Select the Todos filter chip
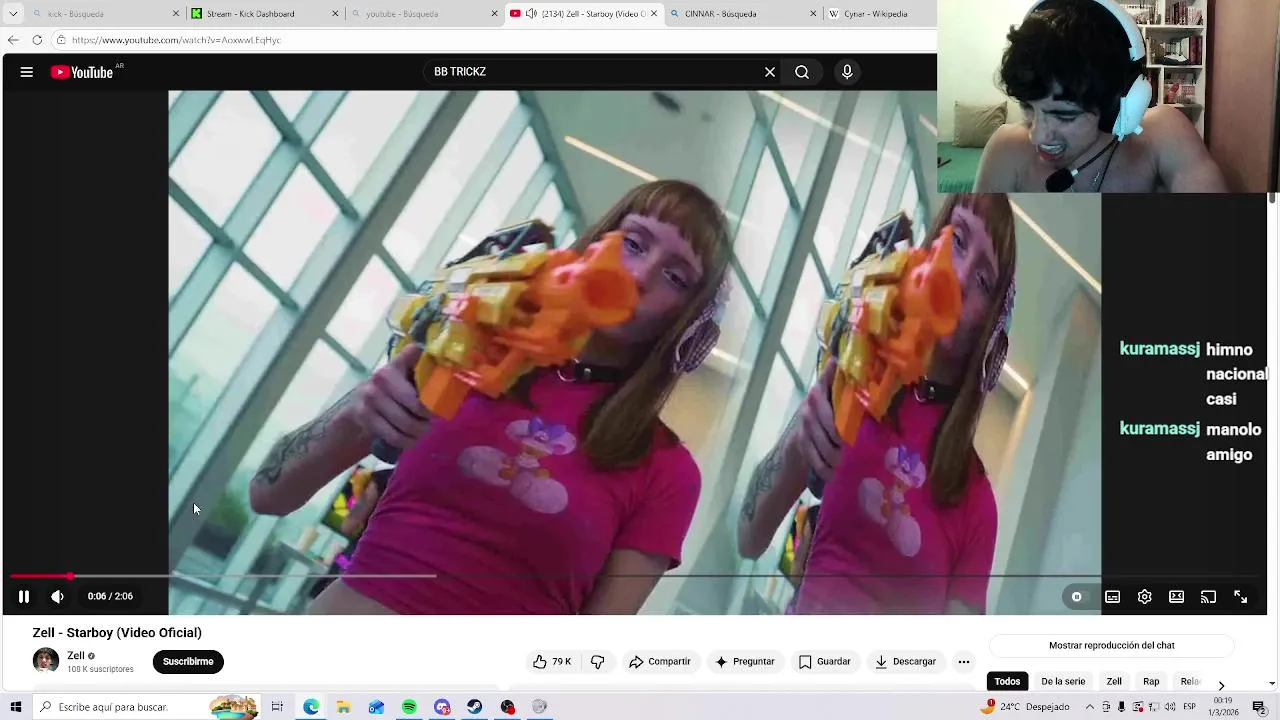Image resolution: width=1280 pixels, height=720 pixels. pyautogui.click(x=1007, y=681)
